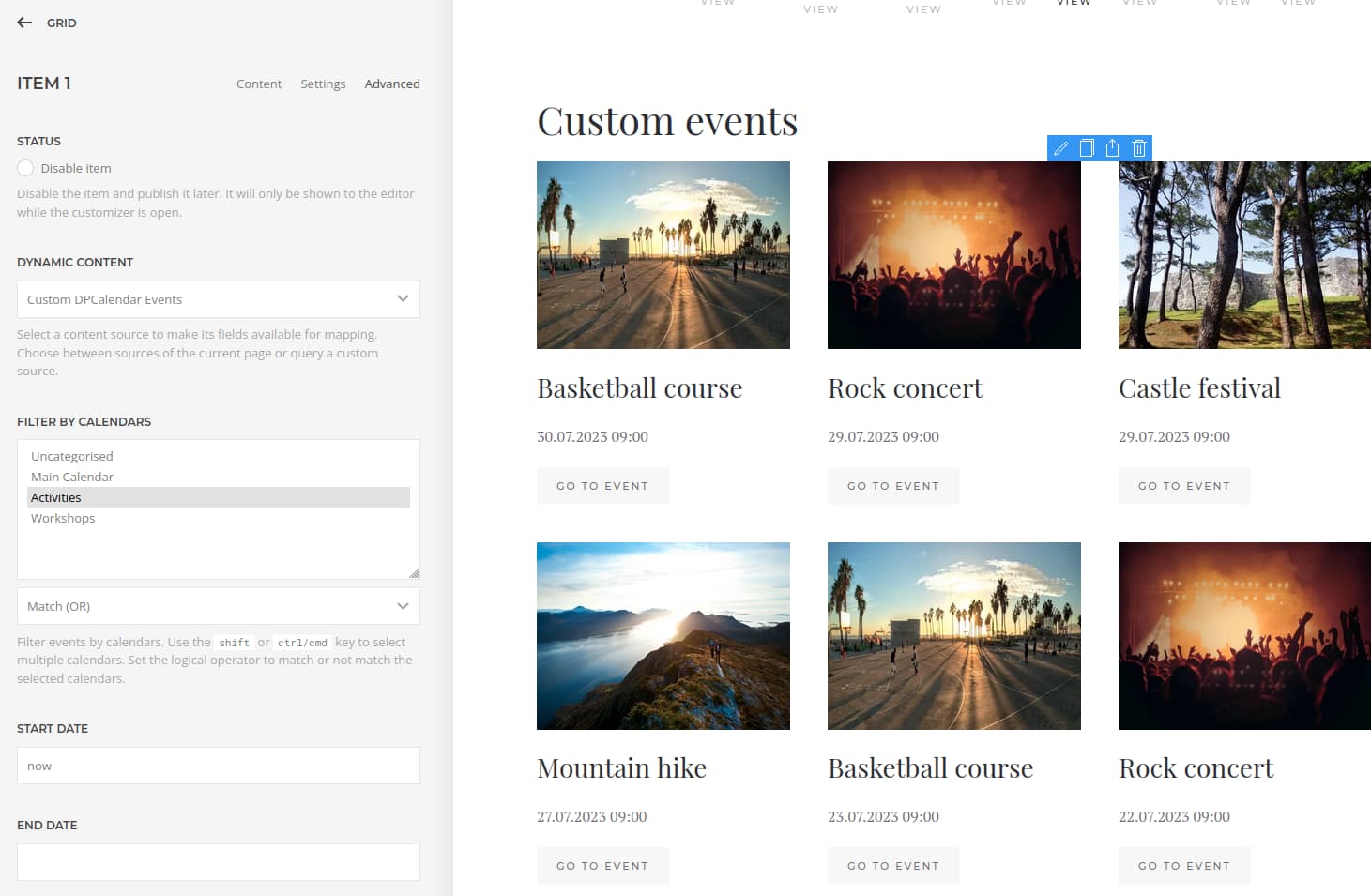Click GO TO EVENT under Basketball course
1371x896 pixels.
(x=602, y=485)
